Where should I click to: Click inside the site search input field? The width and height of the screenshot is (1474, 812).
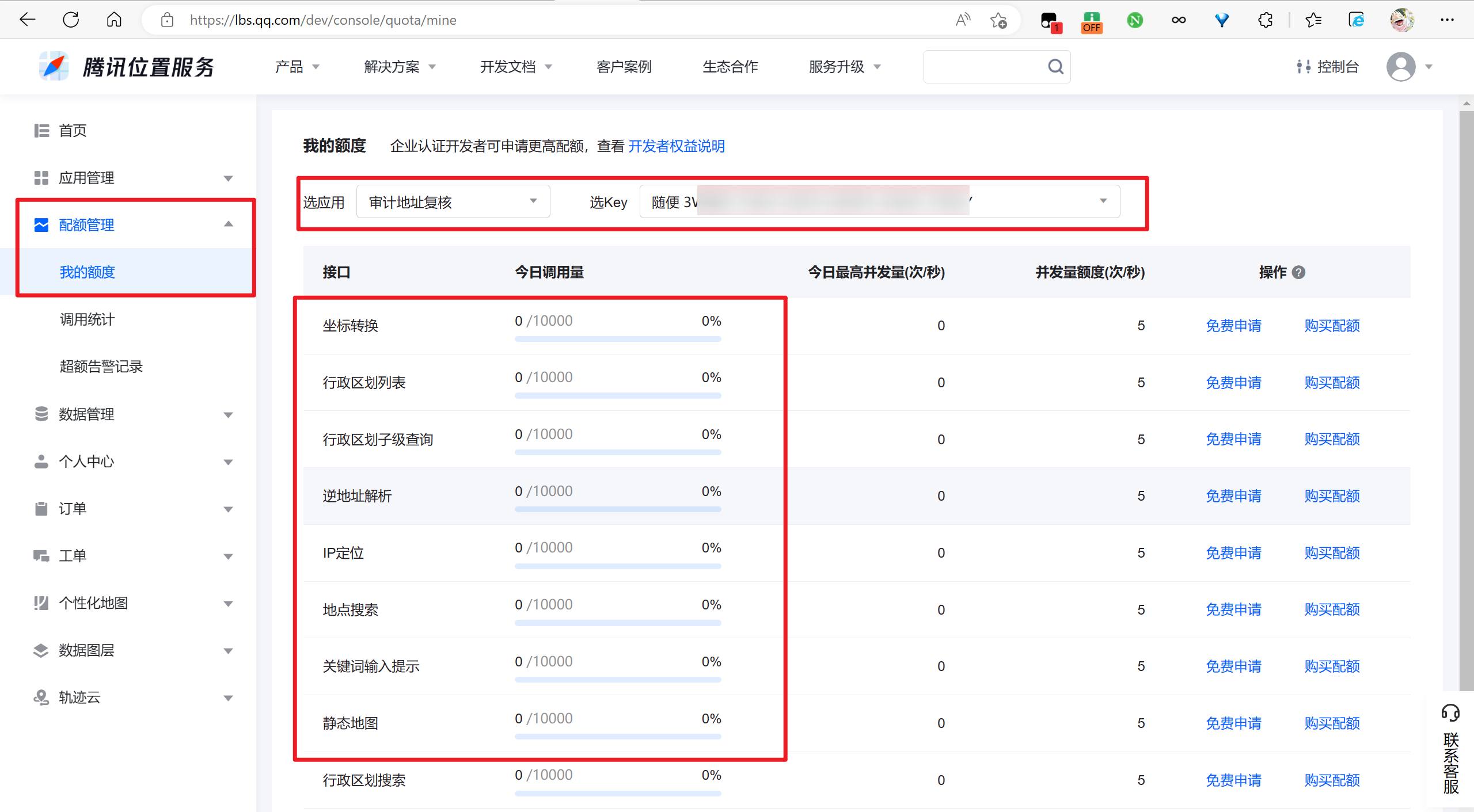click(985, 66)
